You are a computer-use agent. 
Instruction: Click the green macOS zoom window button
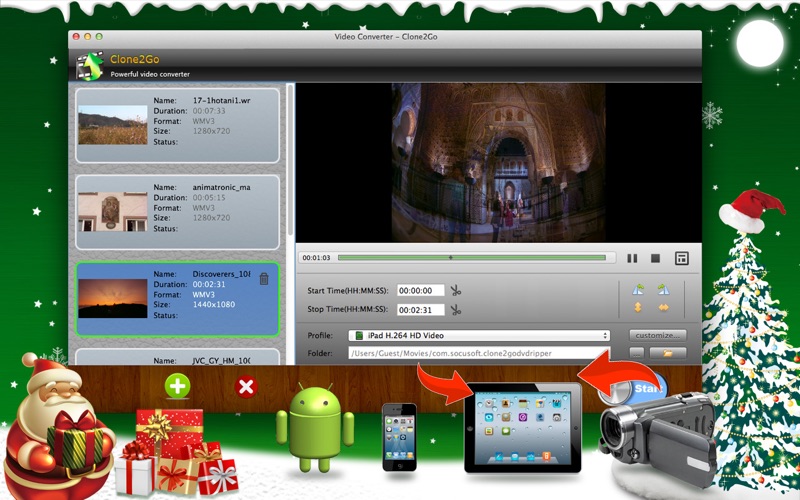[99, 36]
